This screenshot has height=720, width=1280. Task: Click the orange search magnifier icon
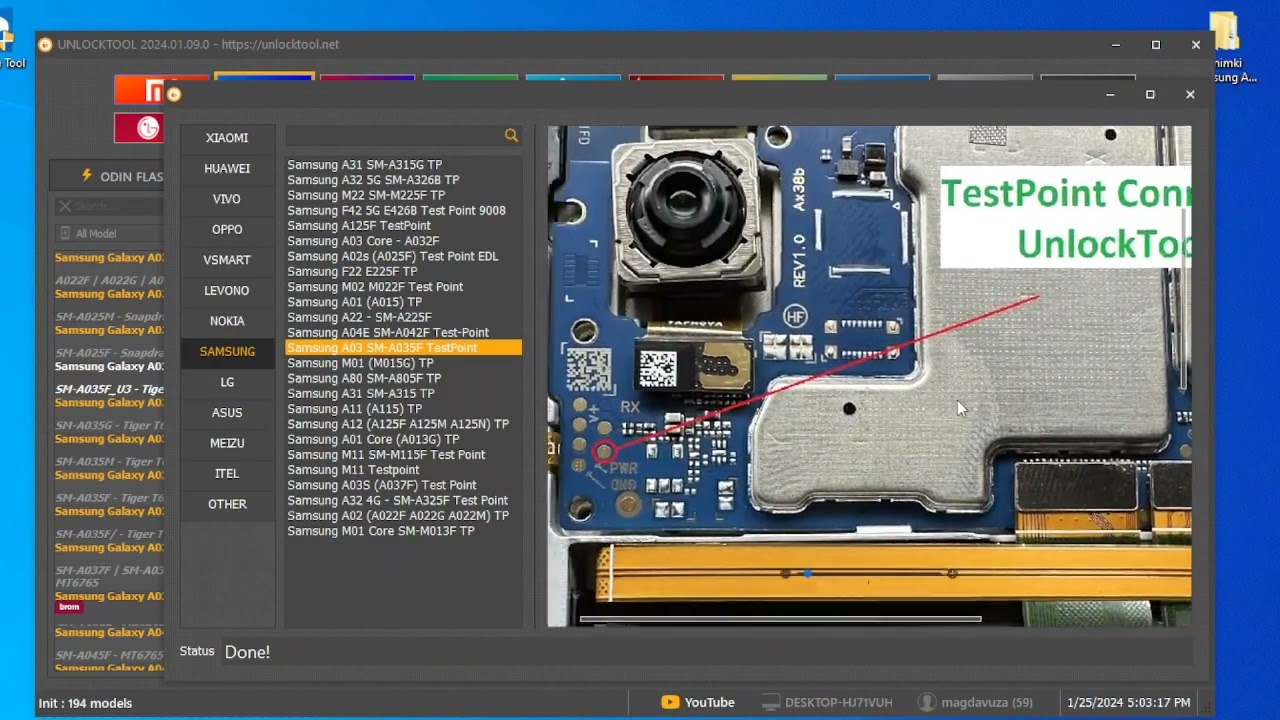point(511,136)
